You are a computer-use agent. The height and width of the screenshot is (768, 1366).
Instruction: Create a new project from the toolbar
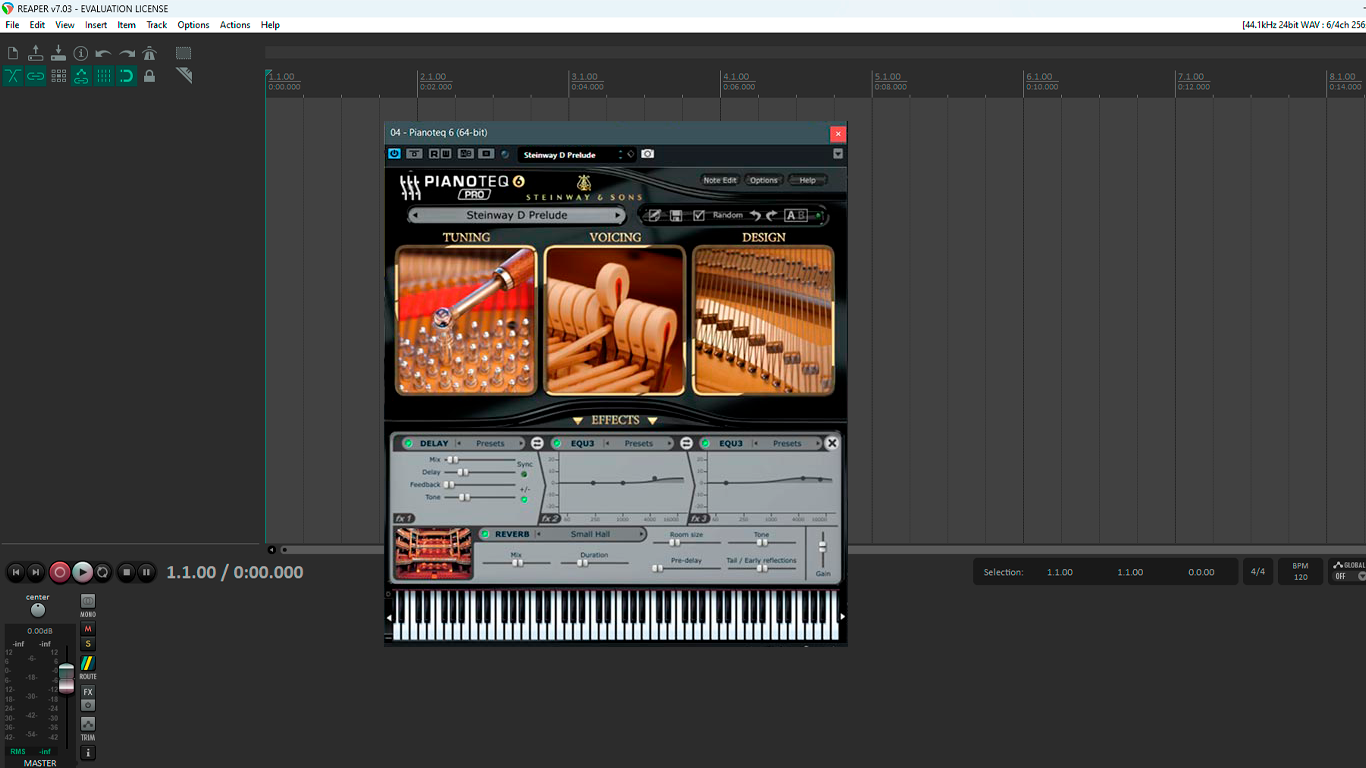pos(13,53)
